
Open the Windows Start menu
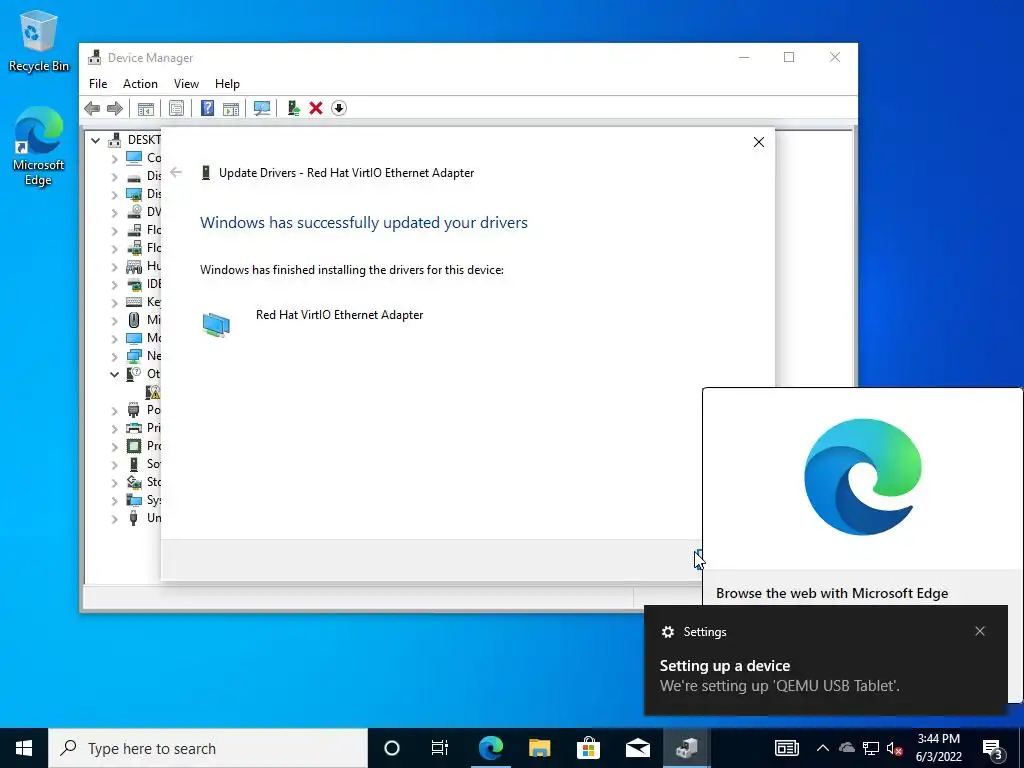pos(24,748)
